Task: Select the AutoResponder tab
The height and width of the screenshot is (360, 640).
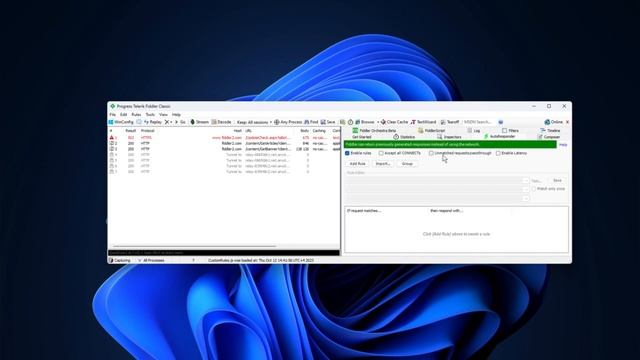Action: [499, 136]
